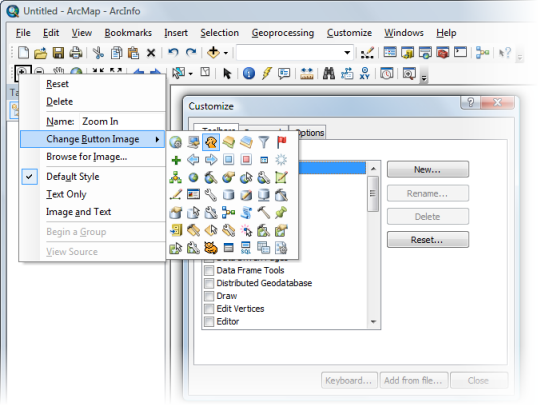Open the Time Slider window icon

coord(386,73)
